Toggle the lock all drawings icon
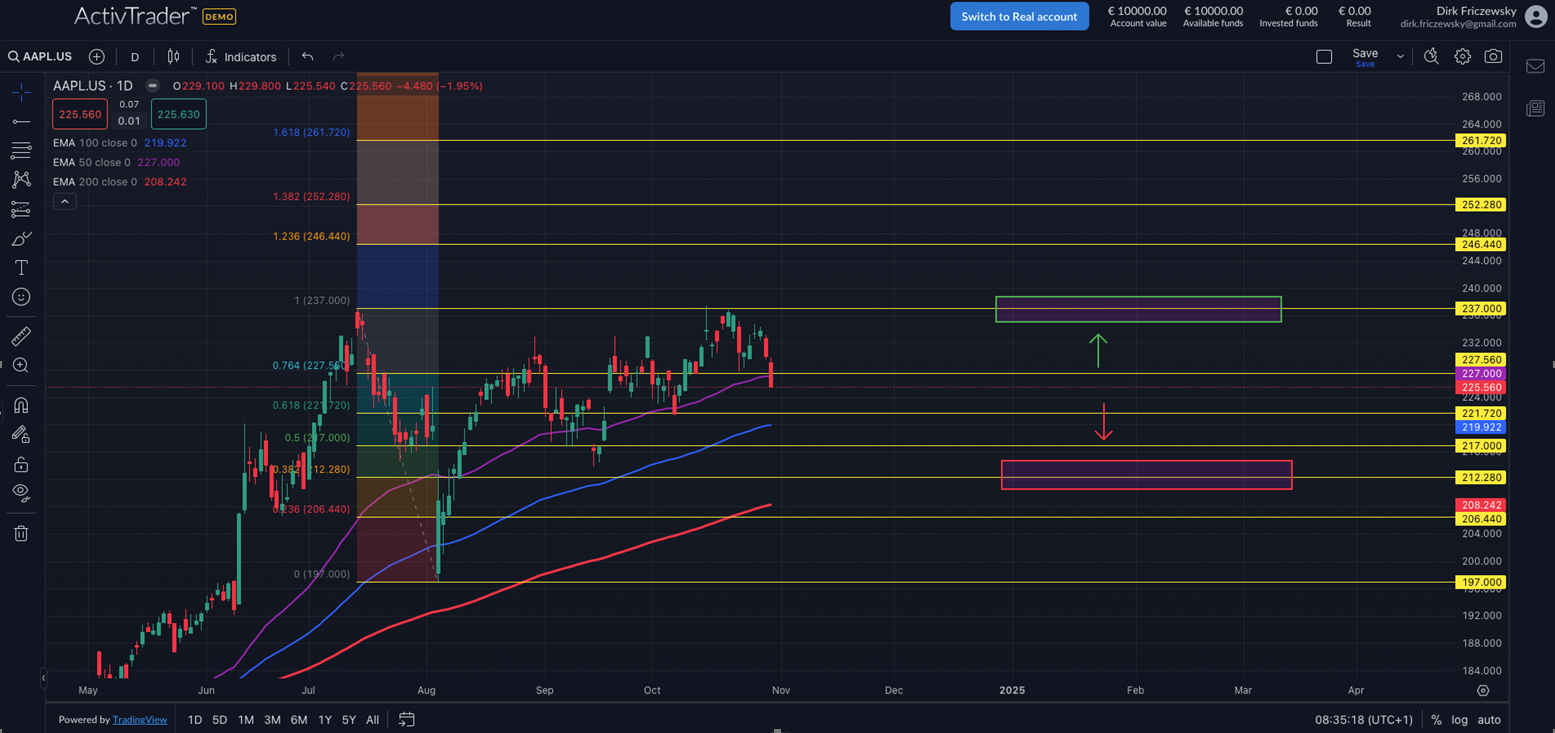Screen dimensions: 1555x733 click(x=21, y=464)
